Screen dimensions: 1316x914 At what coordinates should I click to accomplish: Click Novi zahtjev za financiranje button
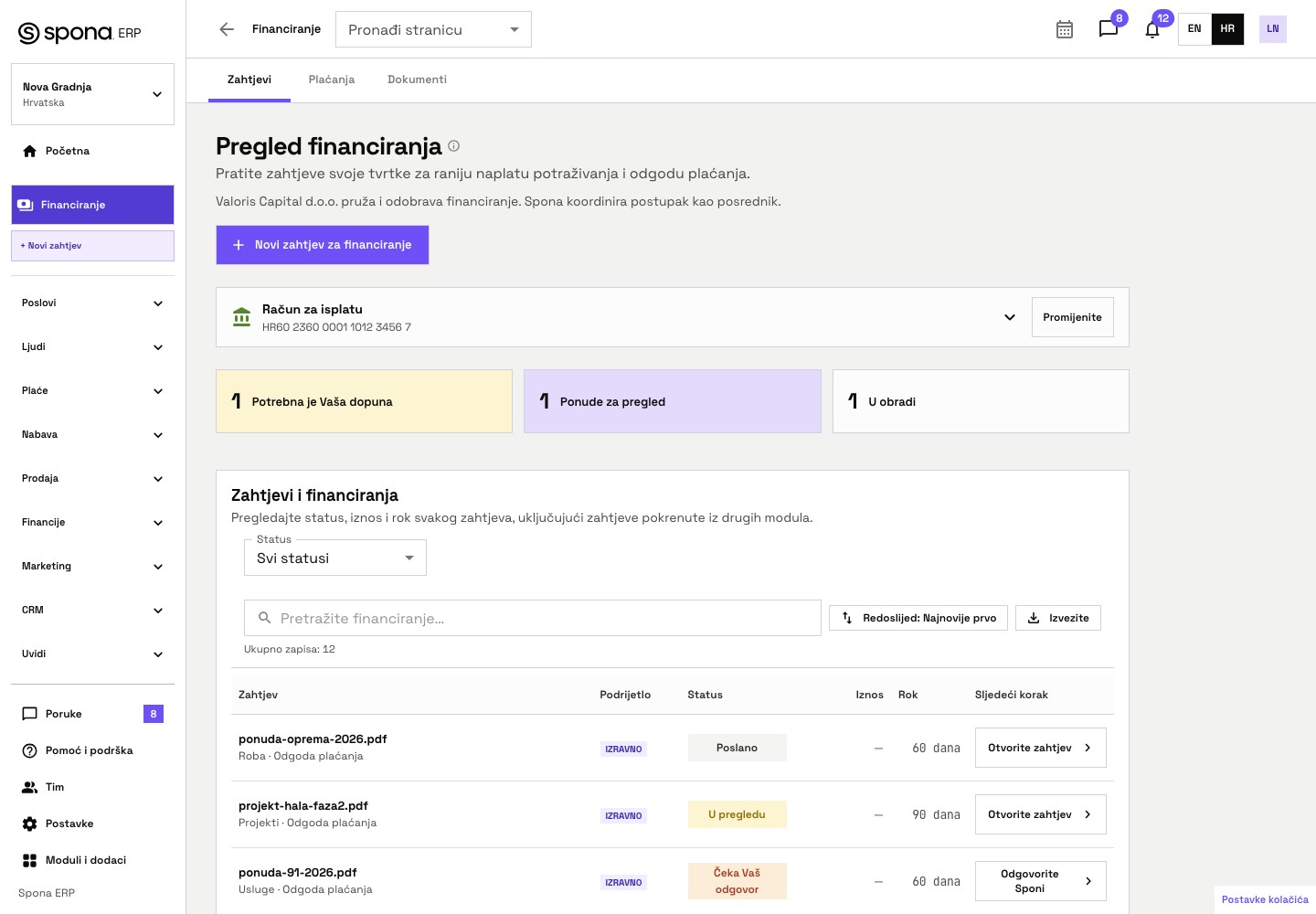tap(323, 245)
